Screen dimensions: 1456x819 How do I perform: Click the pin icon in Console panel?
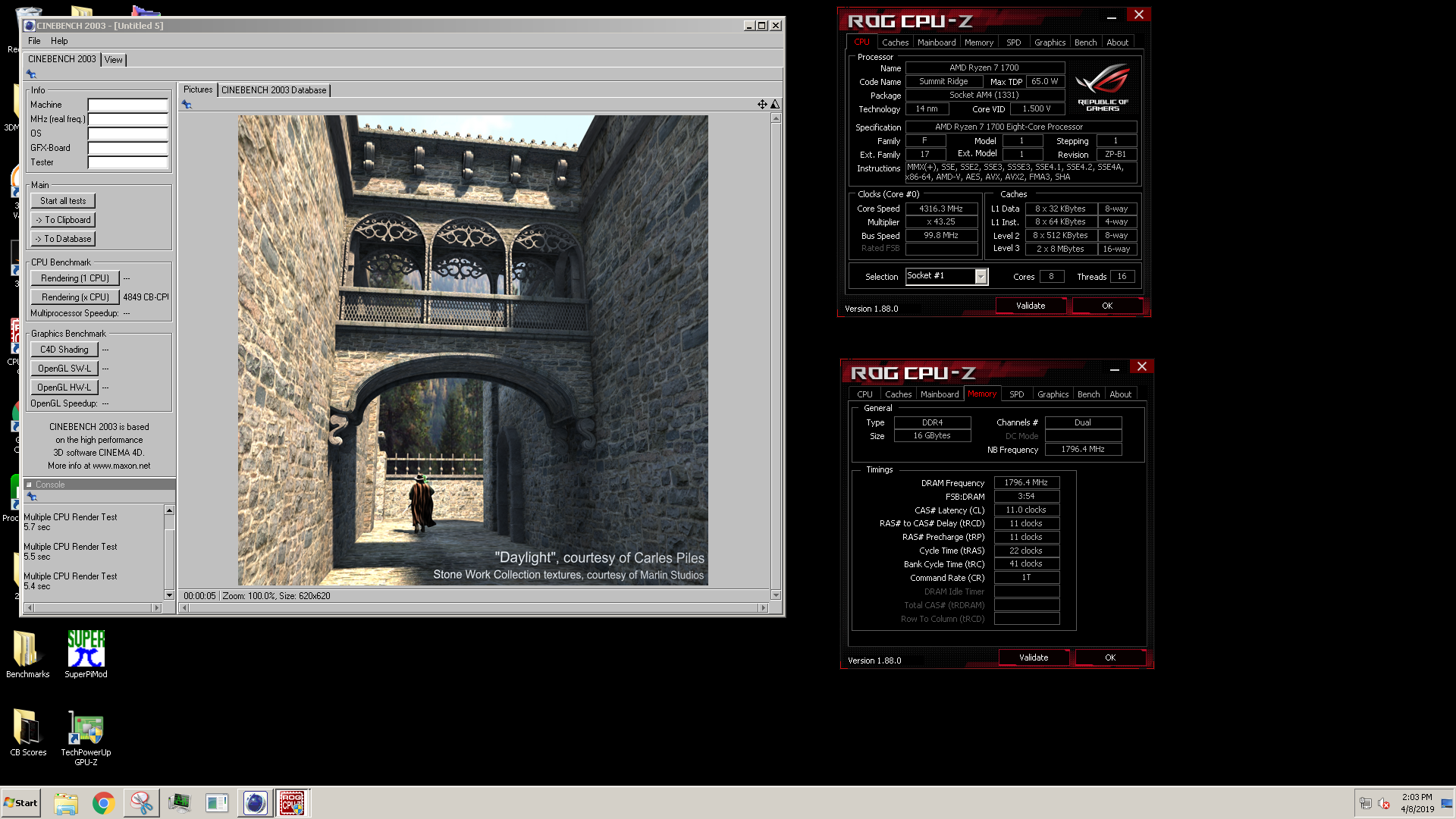point(32,497)
